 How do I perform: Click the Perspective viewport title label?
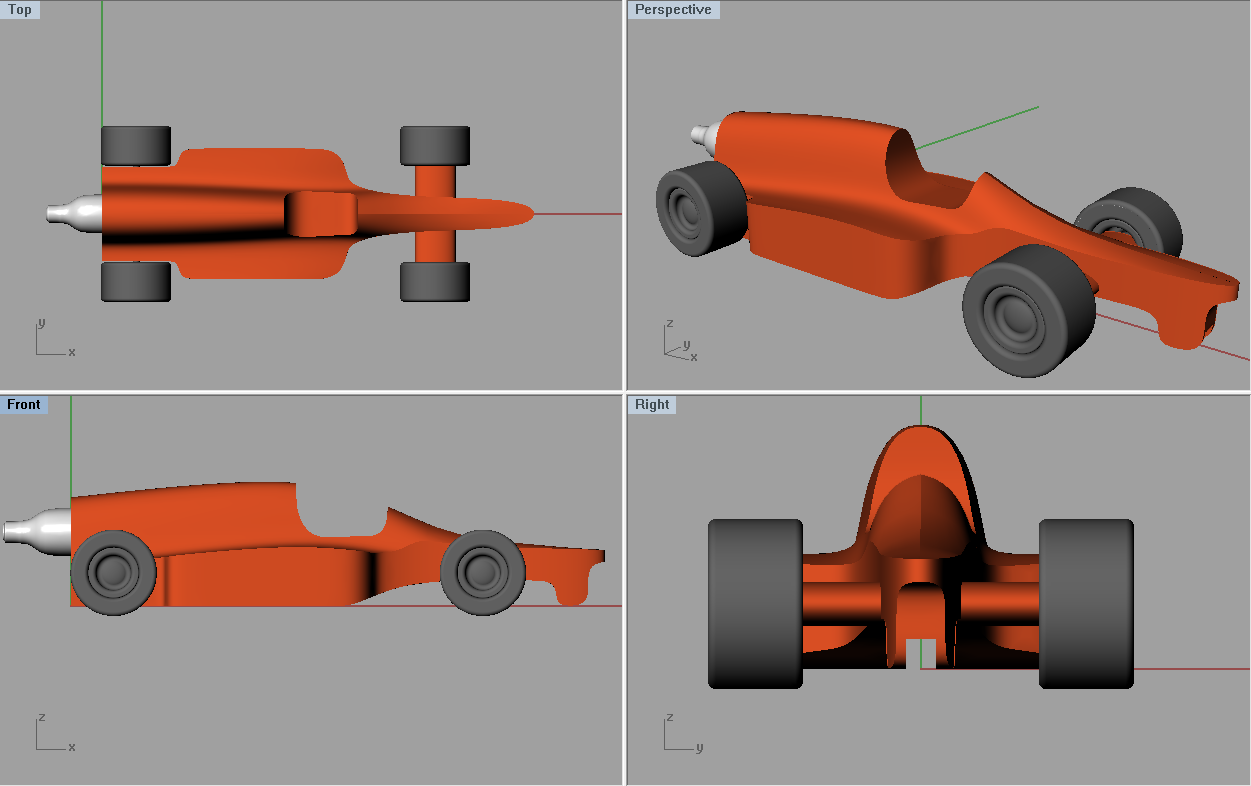672,10
